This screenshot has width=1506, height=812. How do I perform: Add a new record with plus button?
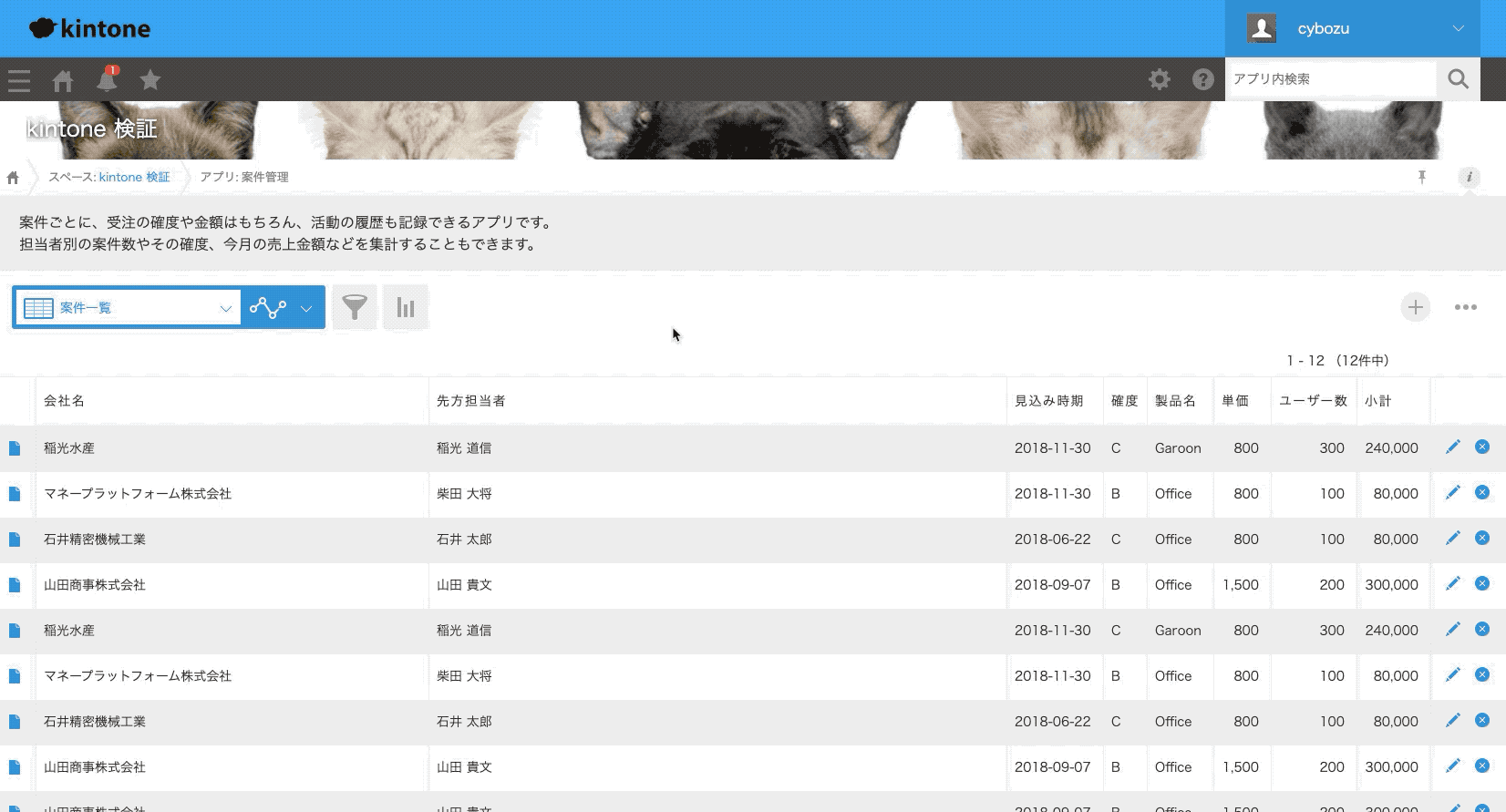pyautogui.click(x=1415, y=307)
